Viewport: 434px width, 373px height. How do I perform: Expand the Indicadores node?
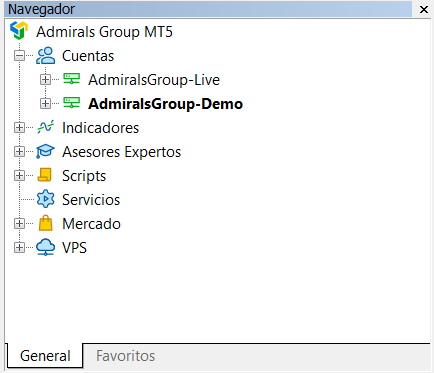19,128
